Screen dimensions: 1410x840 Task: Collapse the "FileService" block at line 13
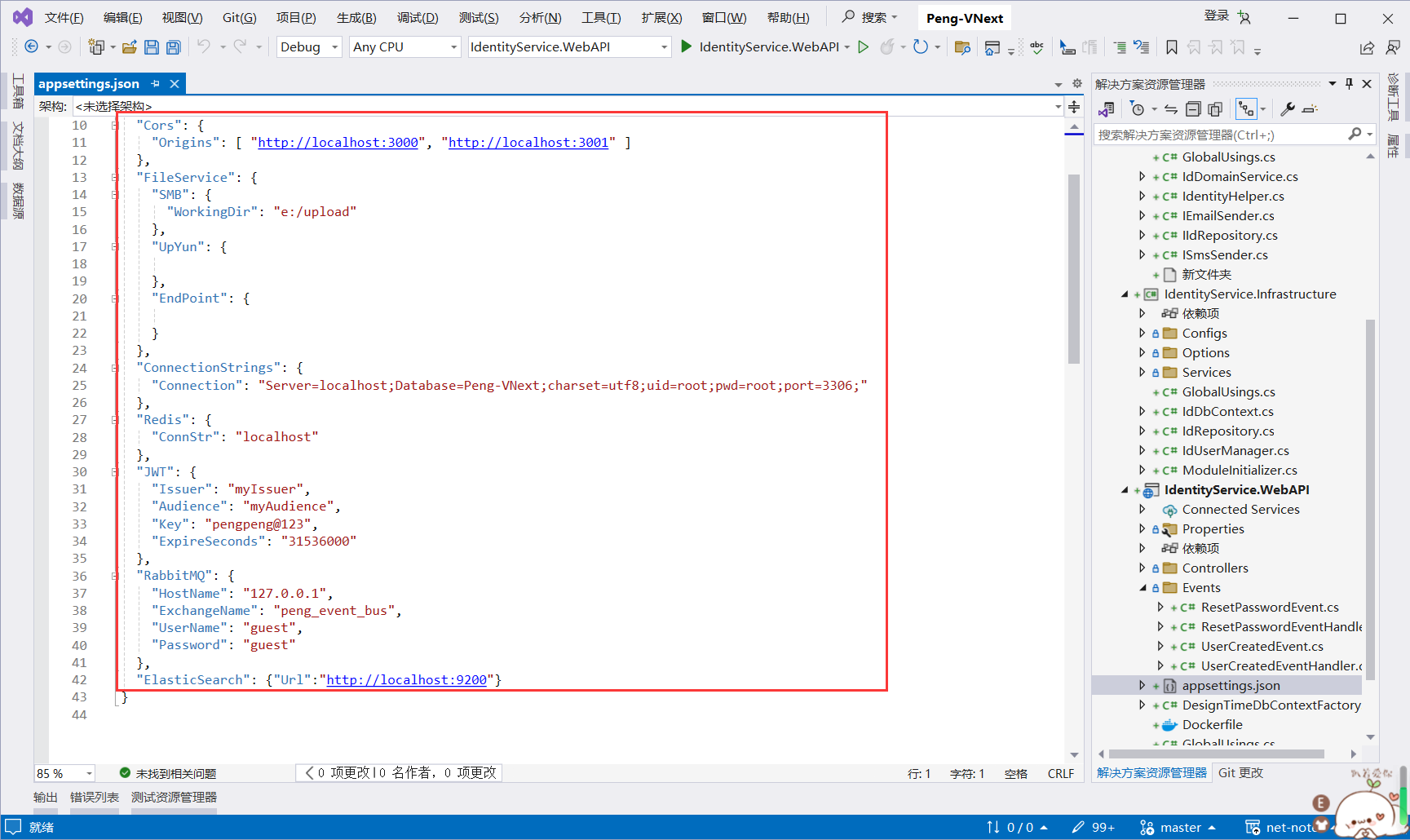pos(115,177)
